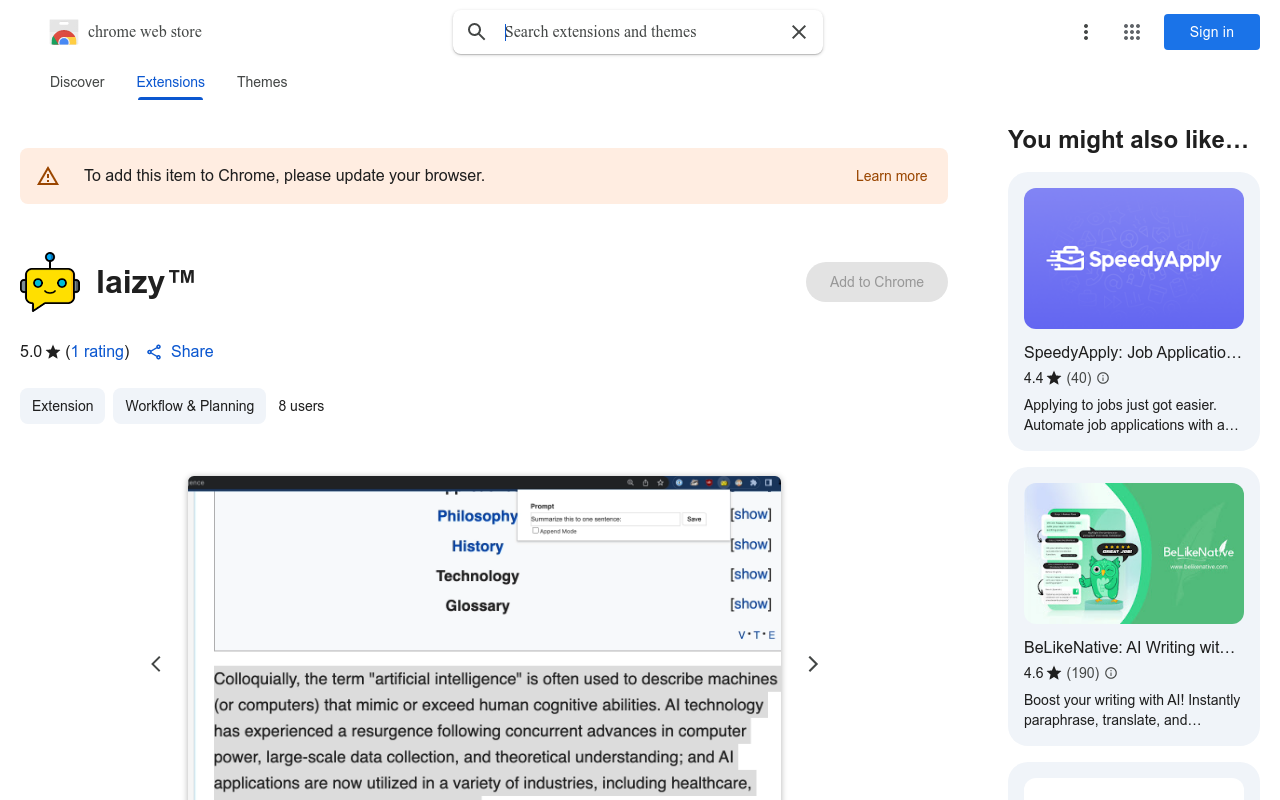Image resolution: width=1280 pixels, height=800 pixels.
Task: Open the BeLikeNative banner image
Action: click(x=1134, y=553)
